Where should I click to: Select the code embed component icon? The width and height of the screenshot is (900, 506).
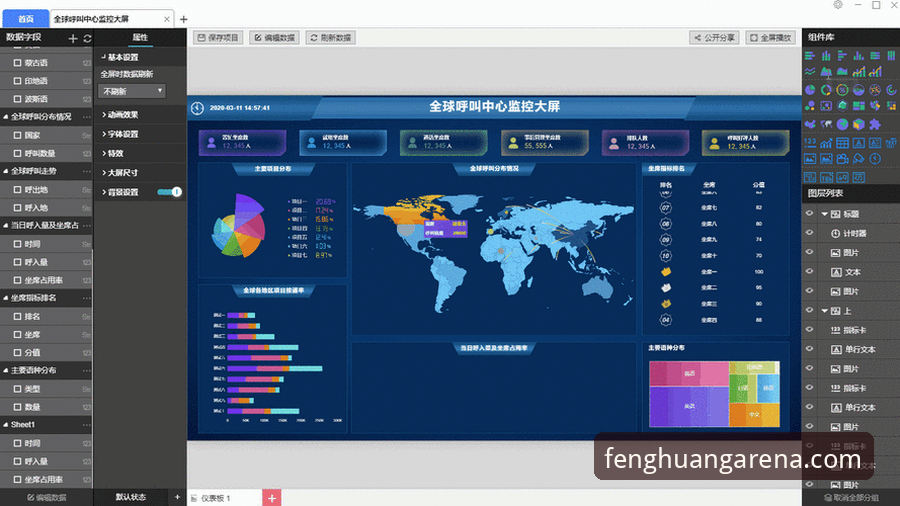point(858,177)
